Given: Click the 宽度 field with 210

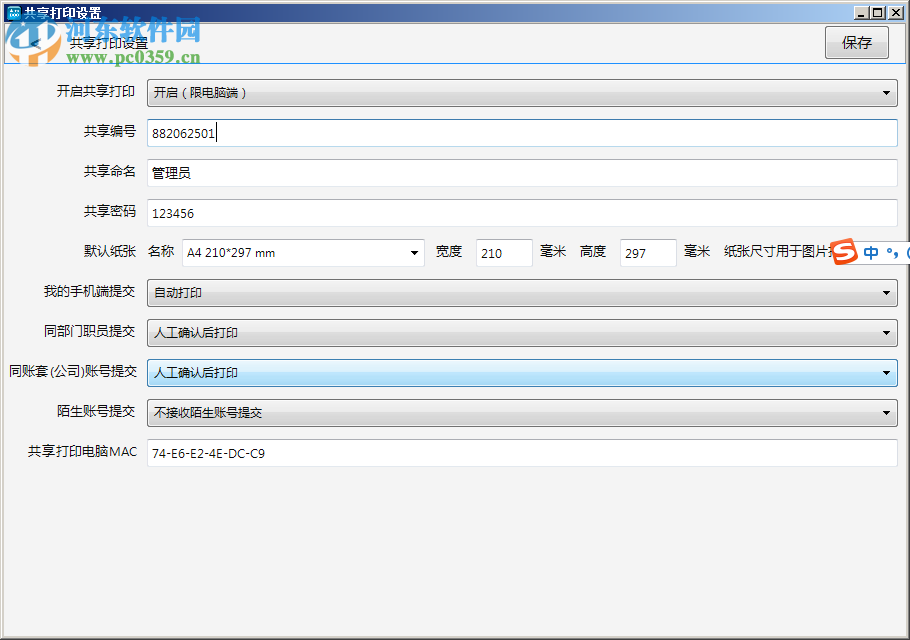Looking at the screenshot, I should pyautogui.click(x=504, y=253).
